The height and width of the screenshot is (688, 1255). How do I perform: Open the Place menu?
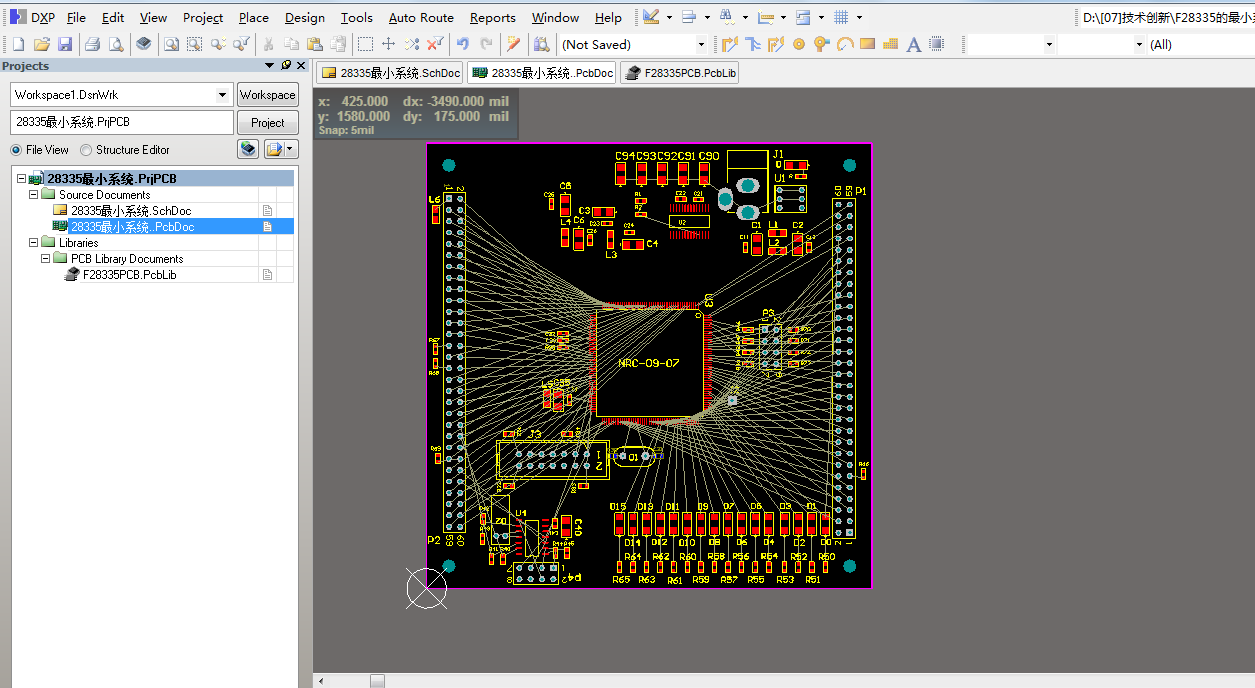point(254,18)
